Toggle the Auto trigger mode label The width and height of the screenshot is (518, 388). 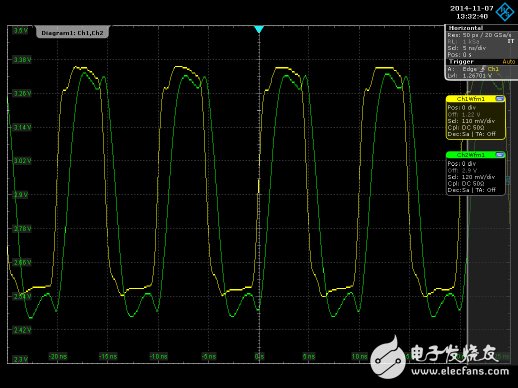click(508, 62)
